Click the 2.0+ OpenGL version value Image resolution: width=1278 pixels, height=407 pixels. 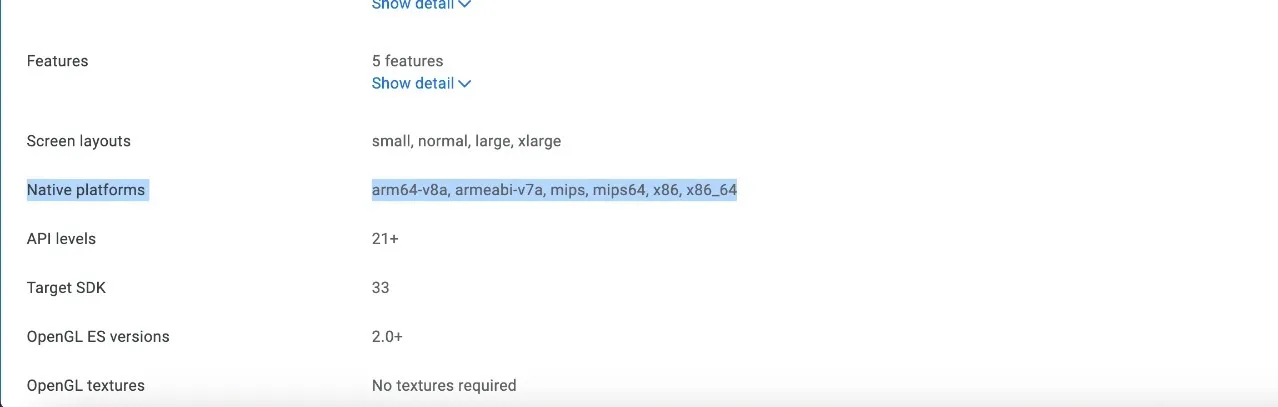point(387,337)
